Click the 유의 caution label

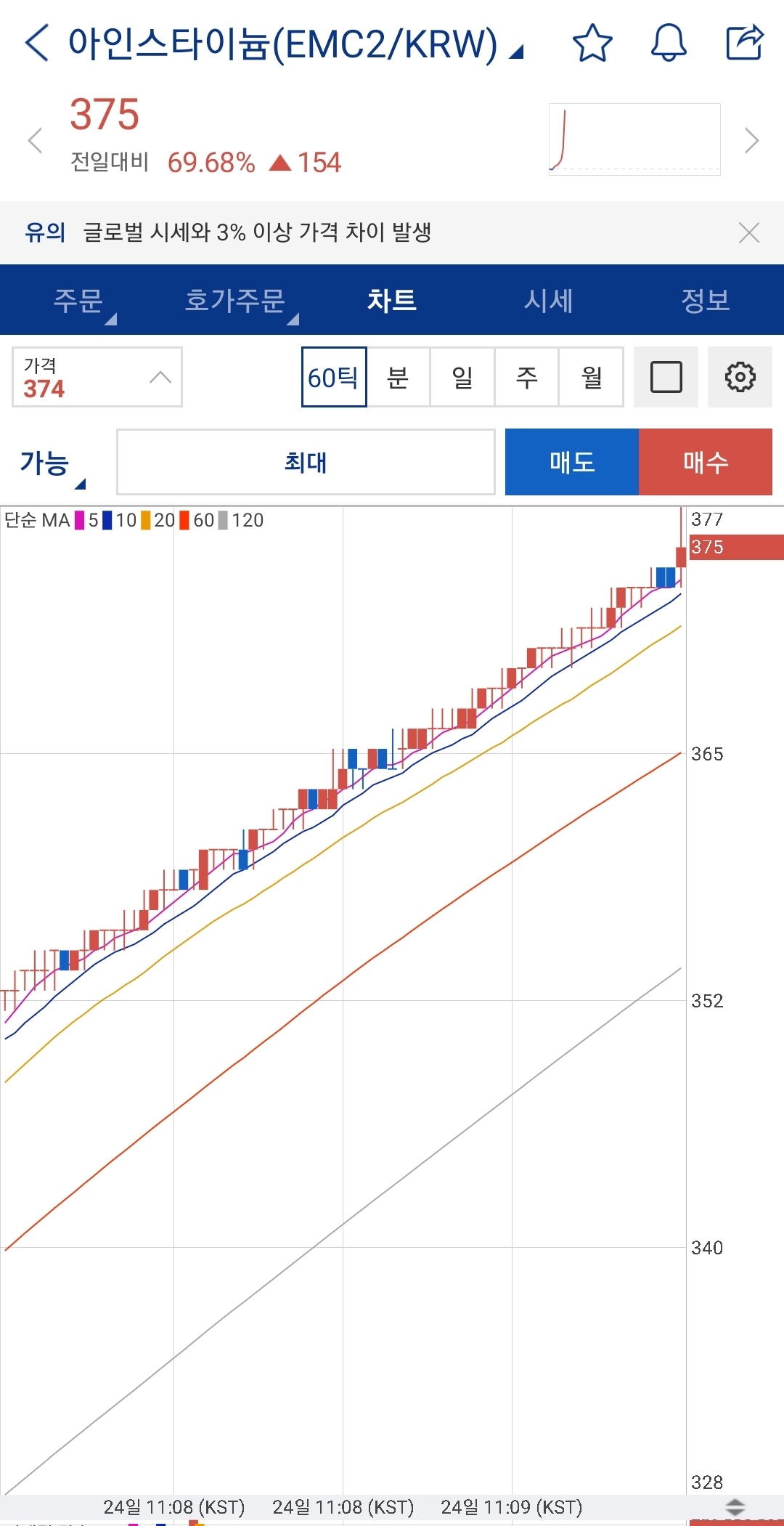click(45, 232)
